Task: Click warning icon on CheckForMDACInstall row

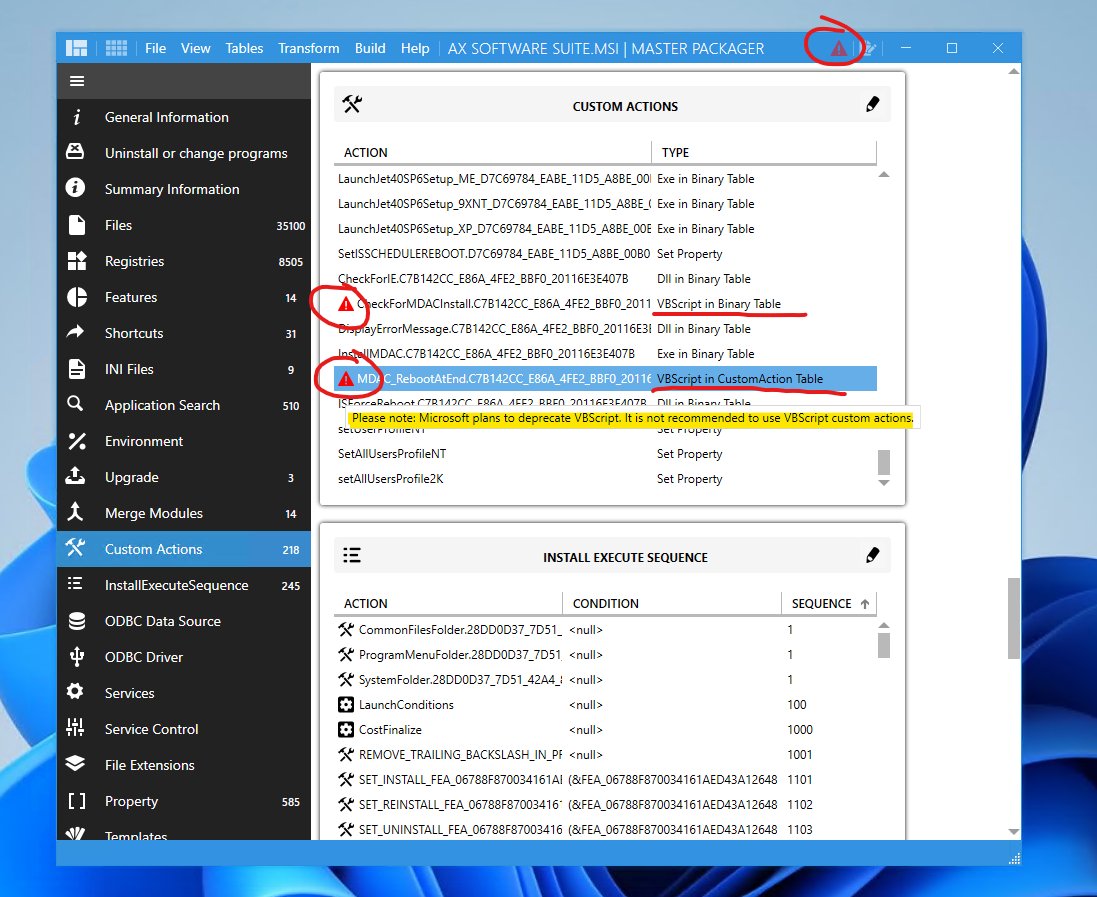Action: 346,304
